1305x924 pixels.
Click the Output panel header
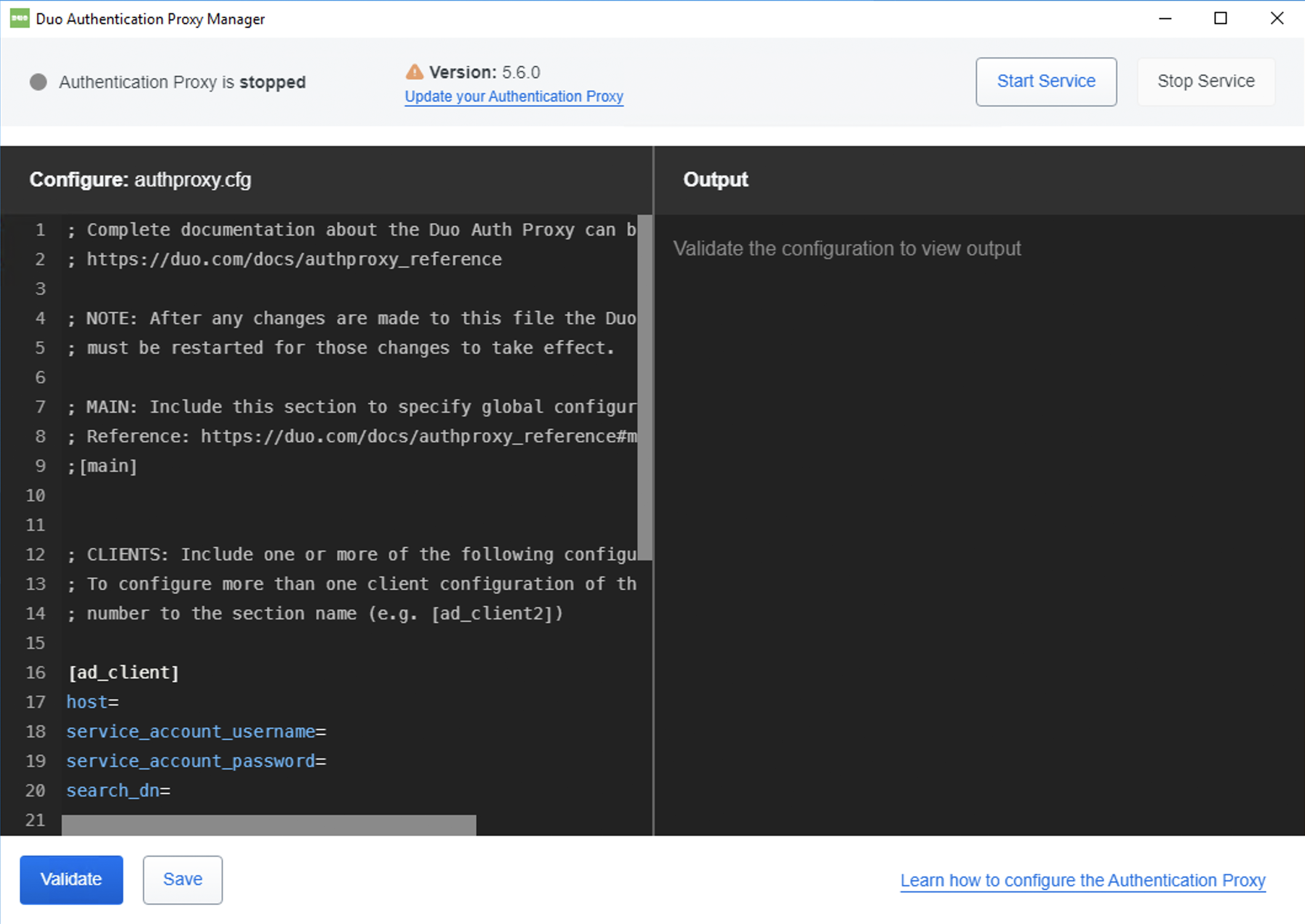click(715, 180)
